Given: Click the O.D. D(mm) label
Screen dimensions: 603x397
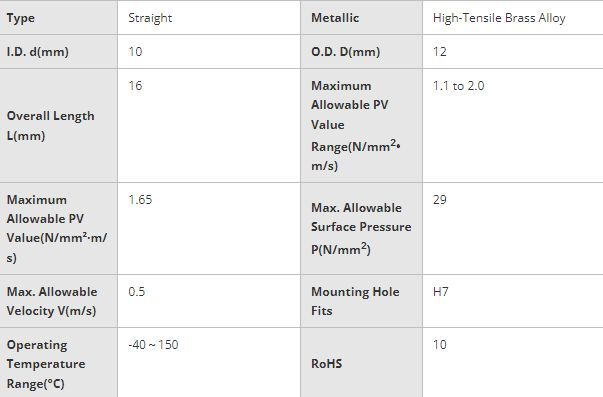Looking at the screenshot, I should (345, 52).
